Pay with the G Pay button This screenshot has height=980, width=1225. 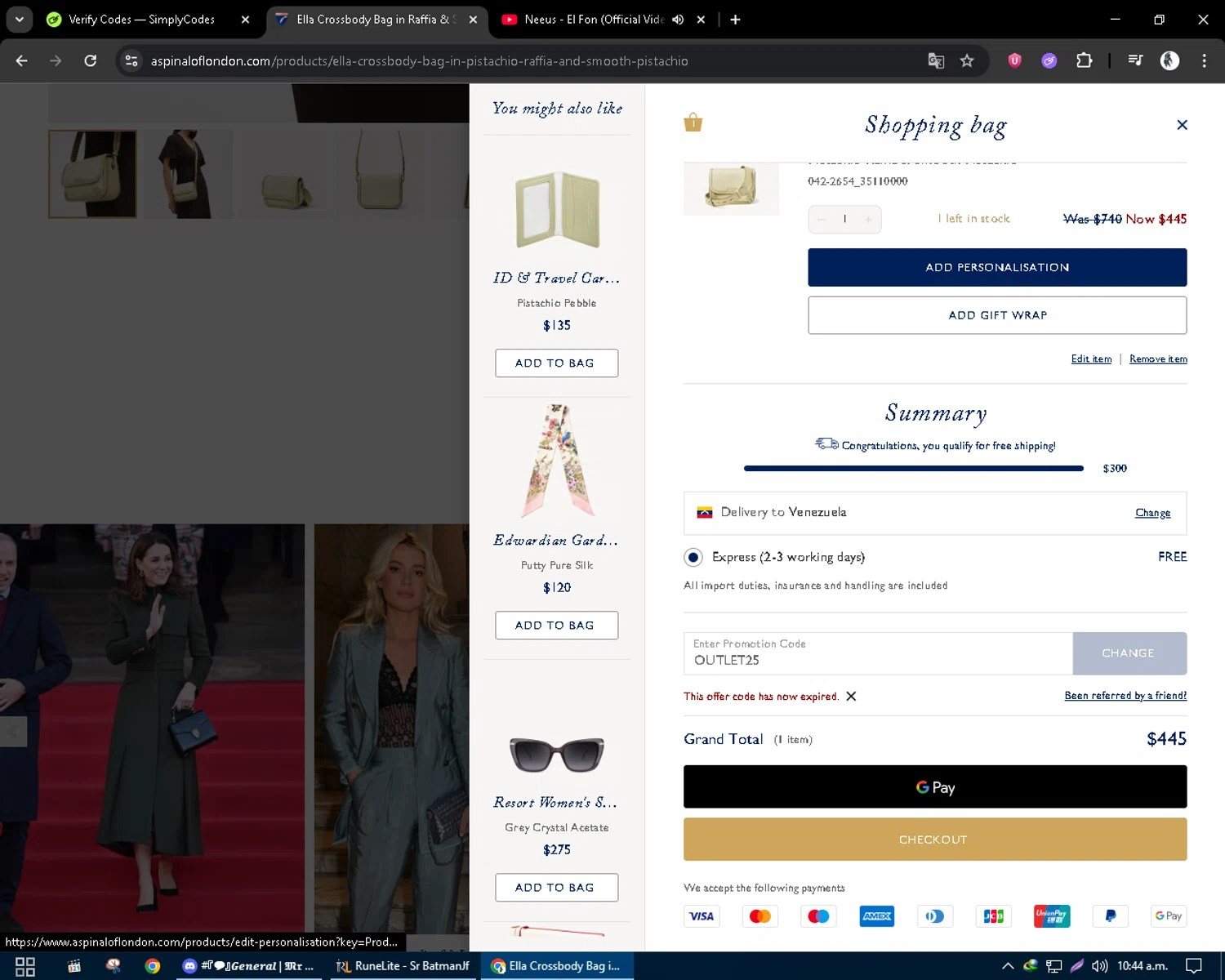[x=935, y=786]
